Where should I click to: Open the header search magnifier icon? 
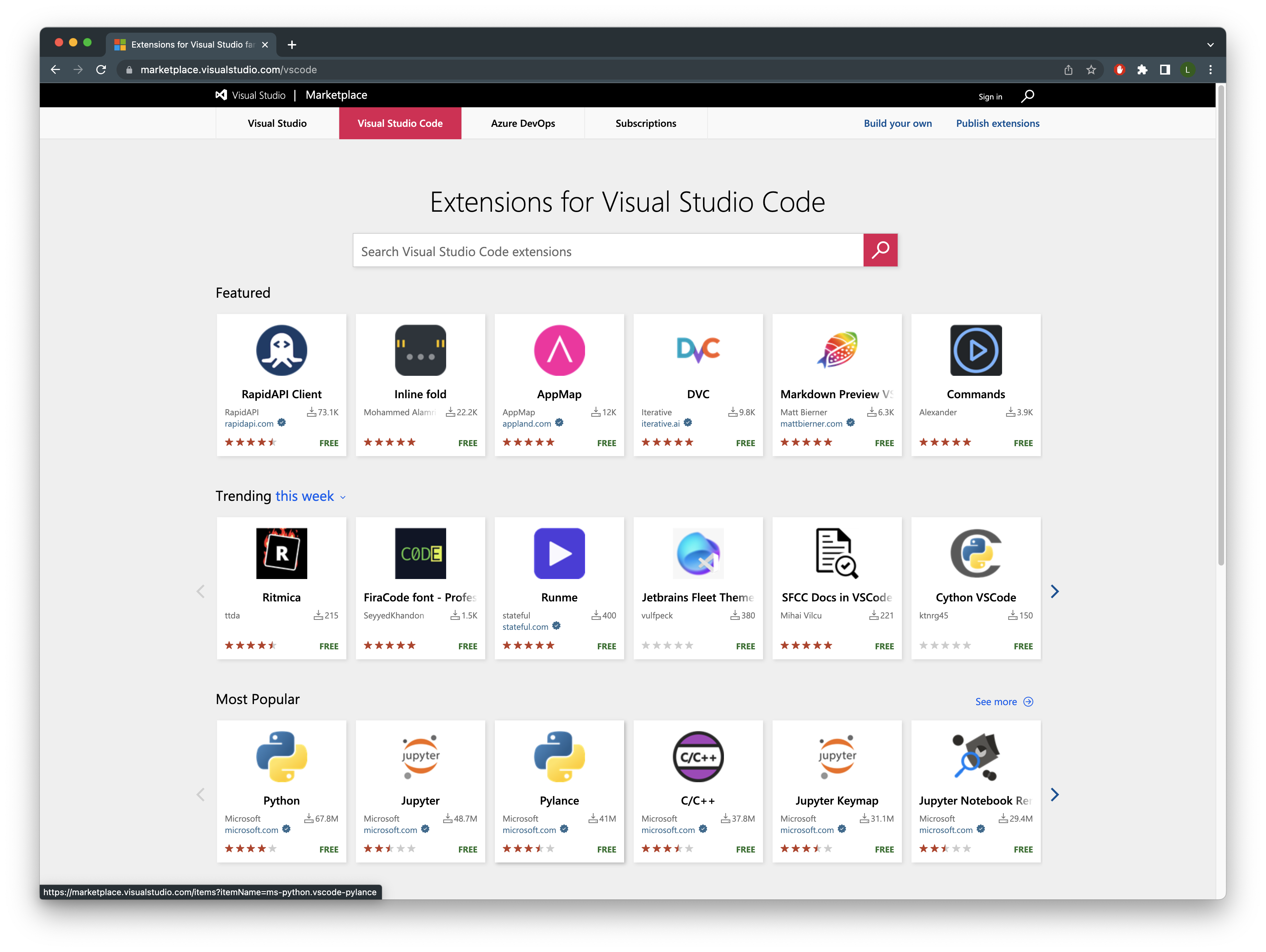coord(1027,96)
